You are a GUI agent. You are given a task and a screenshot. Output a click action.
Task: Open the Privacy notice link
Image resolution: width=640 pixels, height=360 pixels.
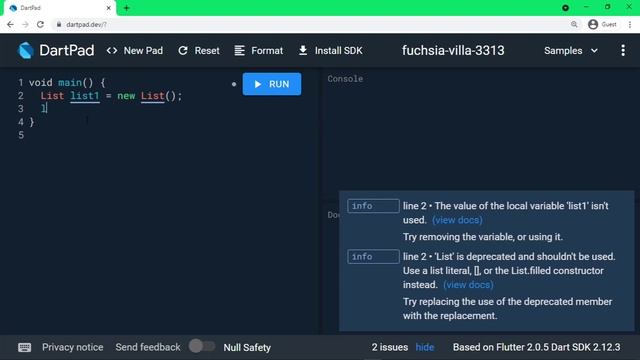coord(73,347)
